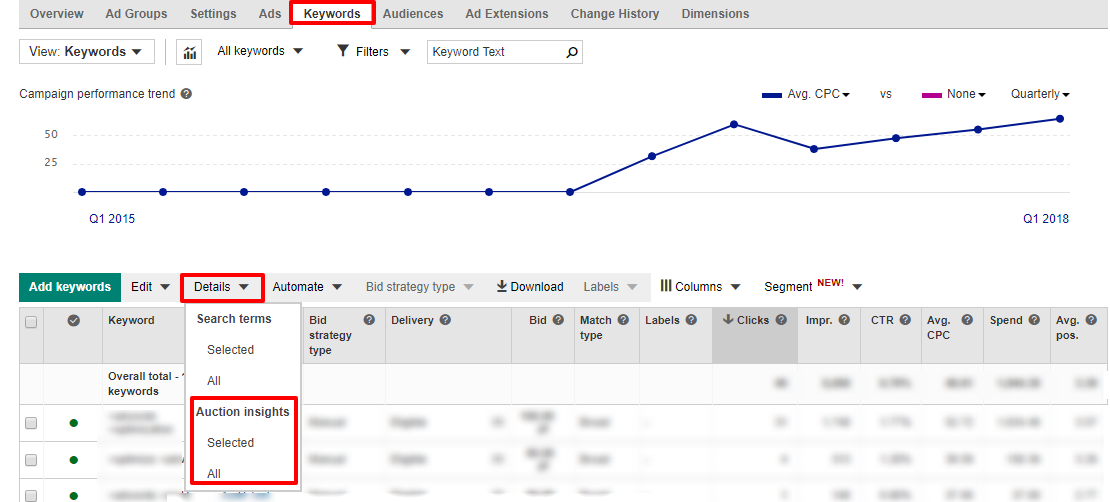The image size is (1110, 502).
Task: Open the Filters dropdown
Action: point(374,51)
